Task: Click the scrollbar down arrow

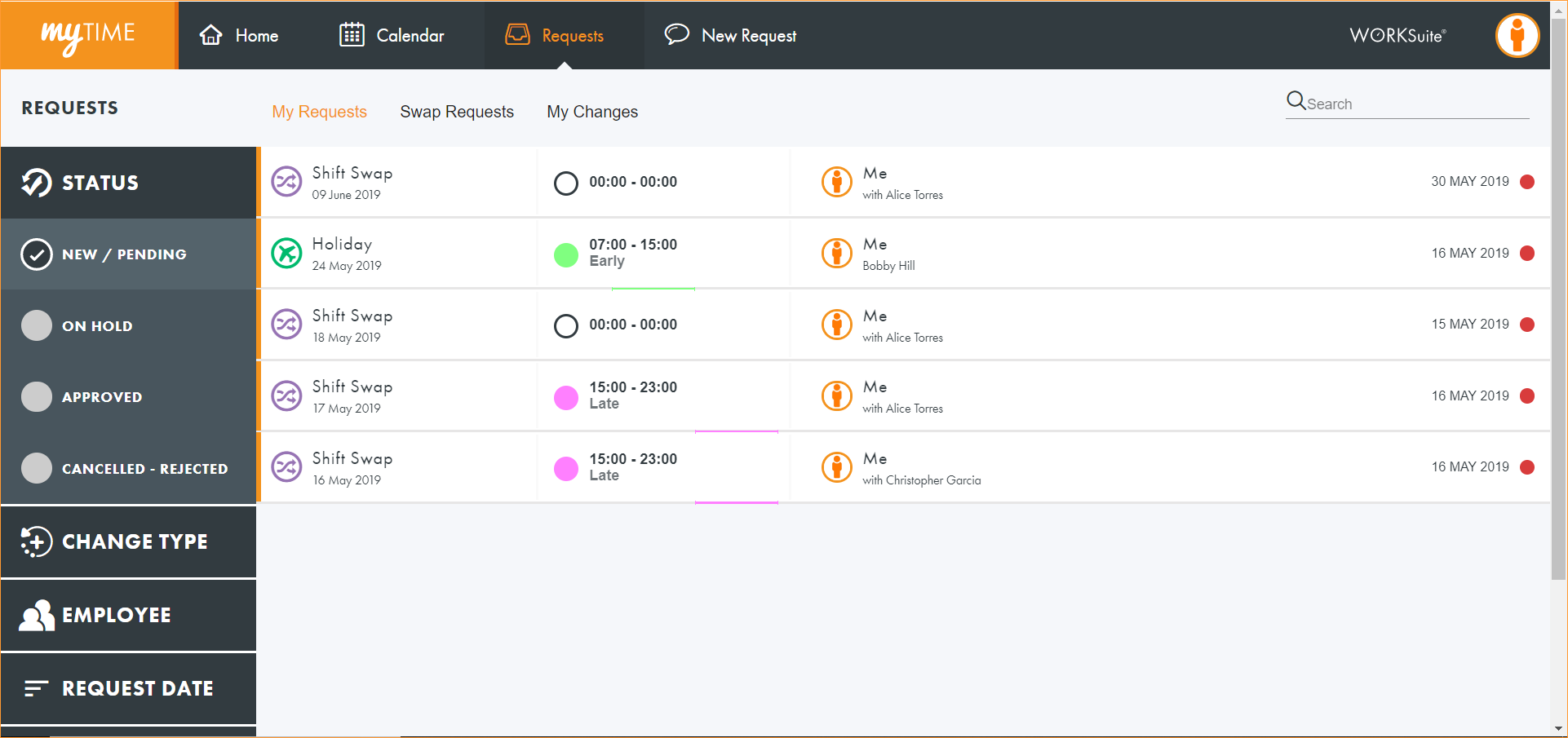Action: tap(1559, 728)
